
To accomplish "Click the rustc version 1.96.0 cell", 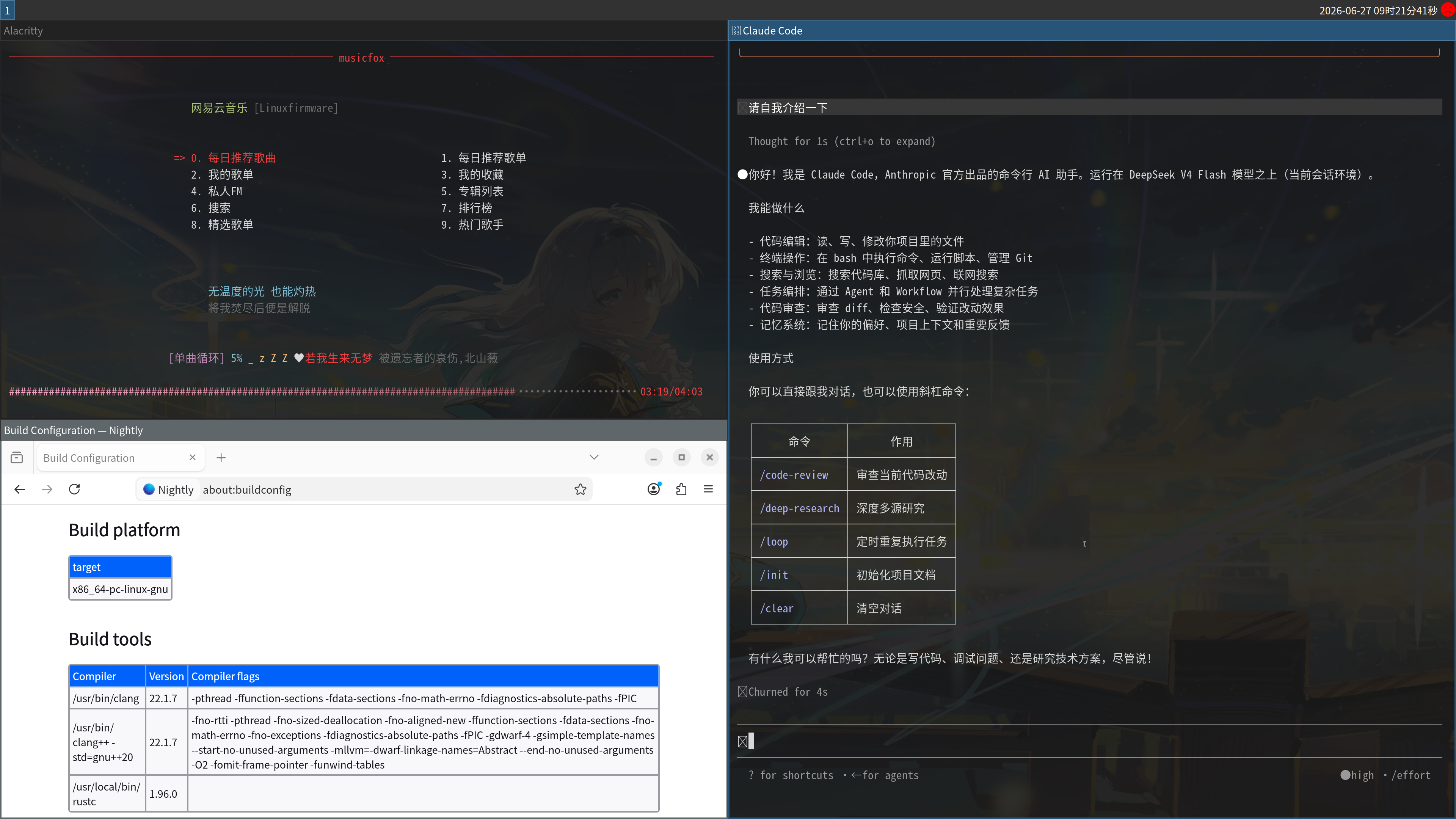I will tap(166, 794).
